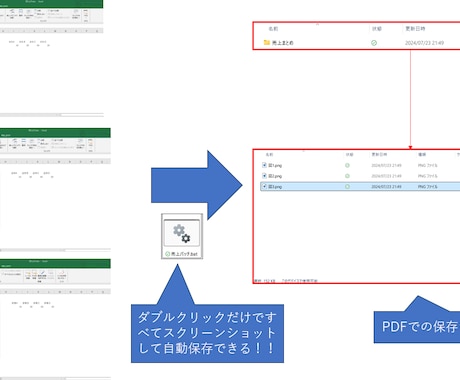This screenshot has height=380, width=460.
Task: Click the 図1.png file name
Action: coord(275,165)
